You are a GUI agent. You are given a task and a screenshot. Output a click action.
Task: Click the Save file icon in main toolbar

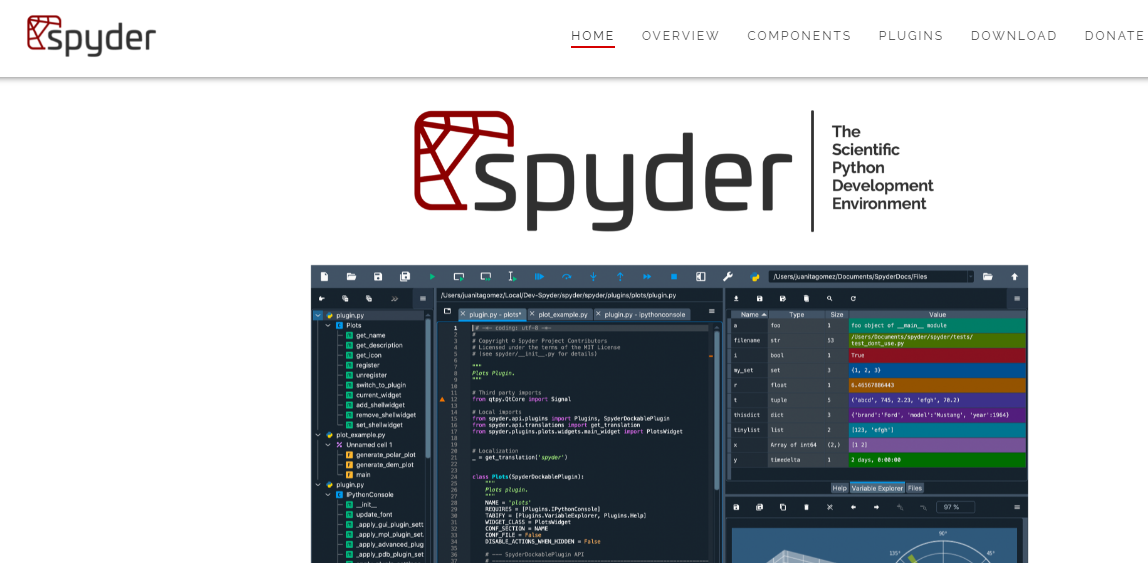(x=378, y=277)
